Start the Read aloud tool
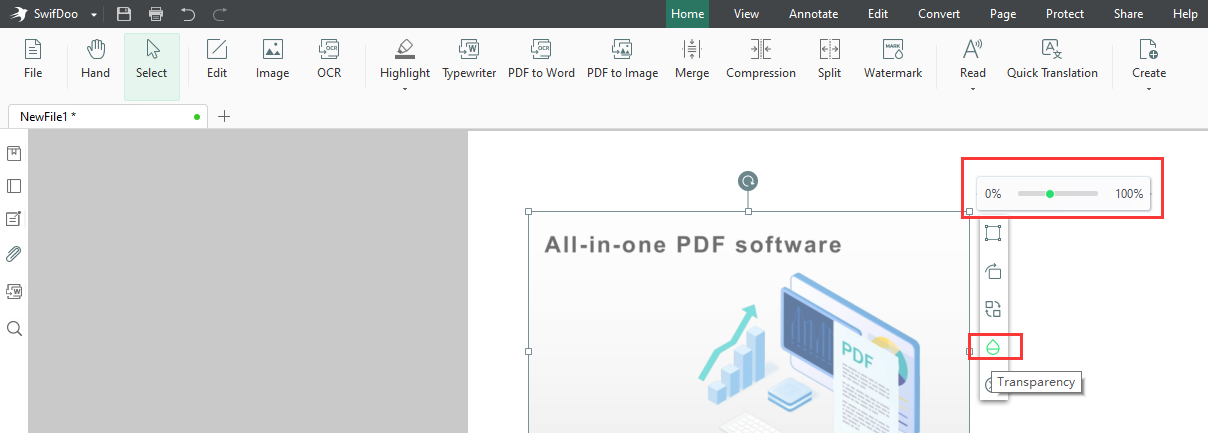Screen dimensions: 1208x433 click(973, 60)
